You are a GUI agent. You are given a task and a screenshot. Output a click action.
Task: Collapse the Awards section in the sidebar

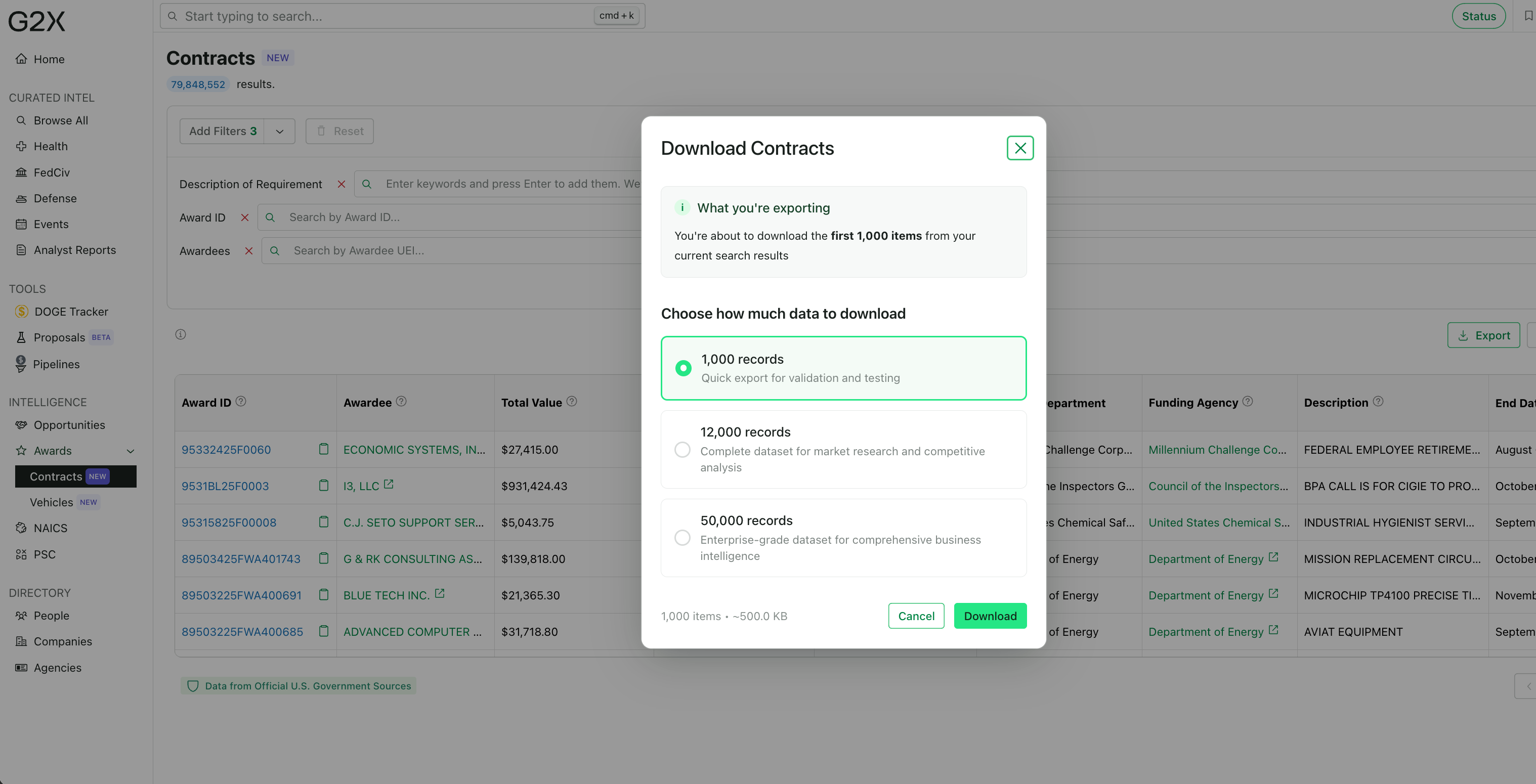click(x=131, y=451)
